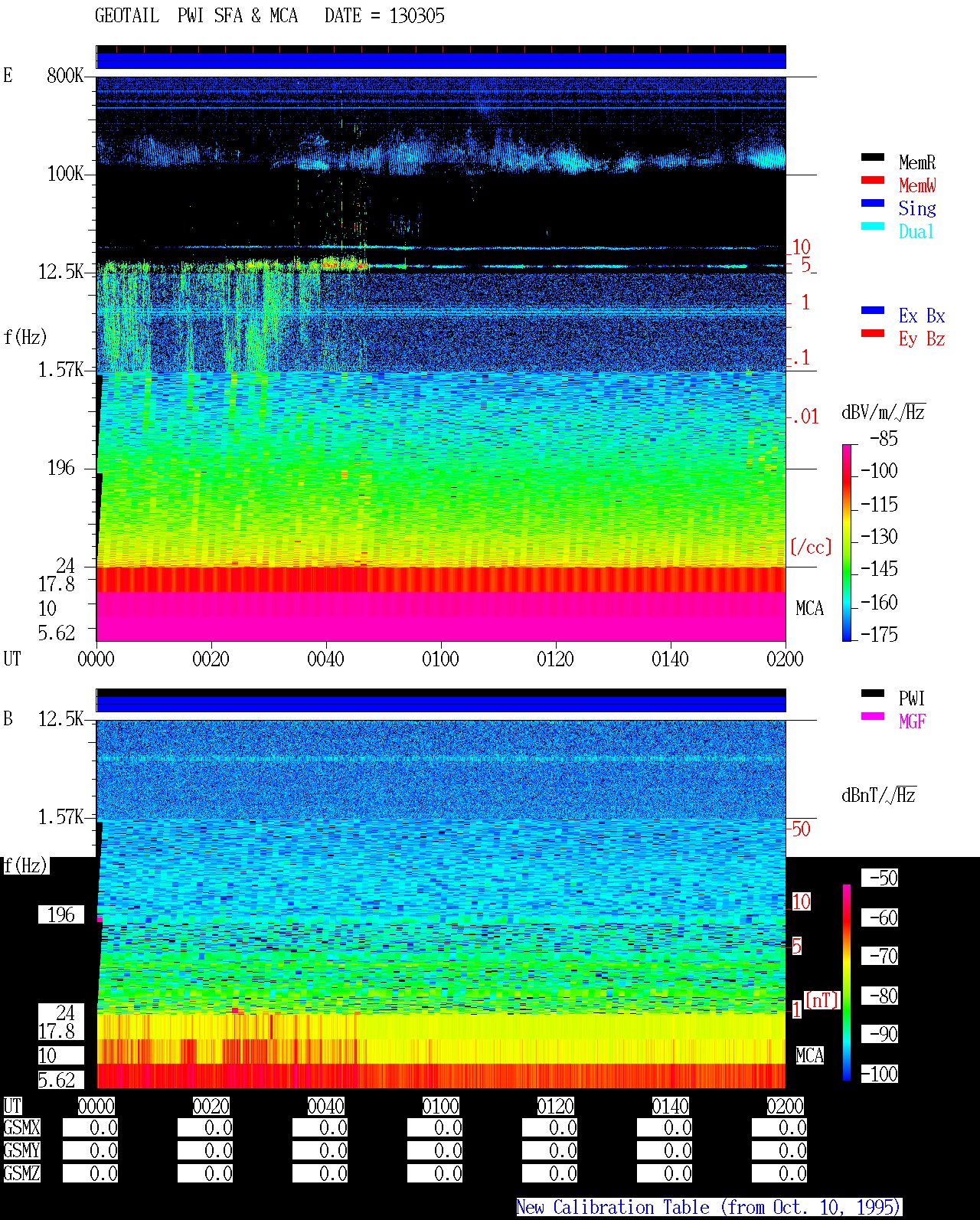This screenshot has width=980, height=1220.
Task: Click the 'GSMX' row label
Action: point(21,1127)
